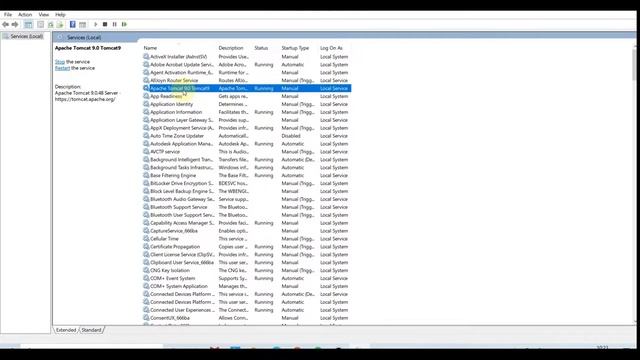The width and height of the screenshot is (640, 360).
Task: Select the Block Level Backup Engine row
Action: [247, 191]
